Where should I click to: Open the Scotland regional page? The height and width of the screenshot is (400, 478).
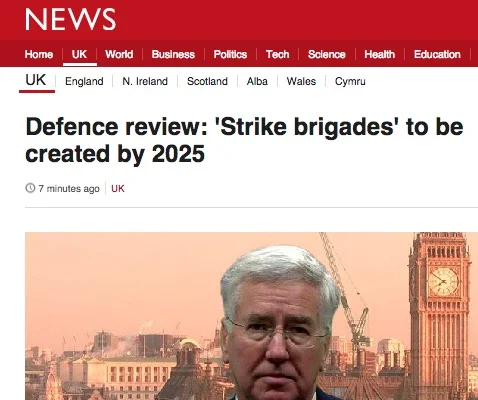point(207,81)
